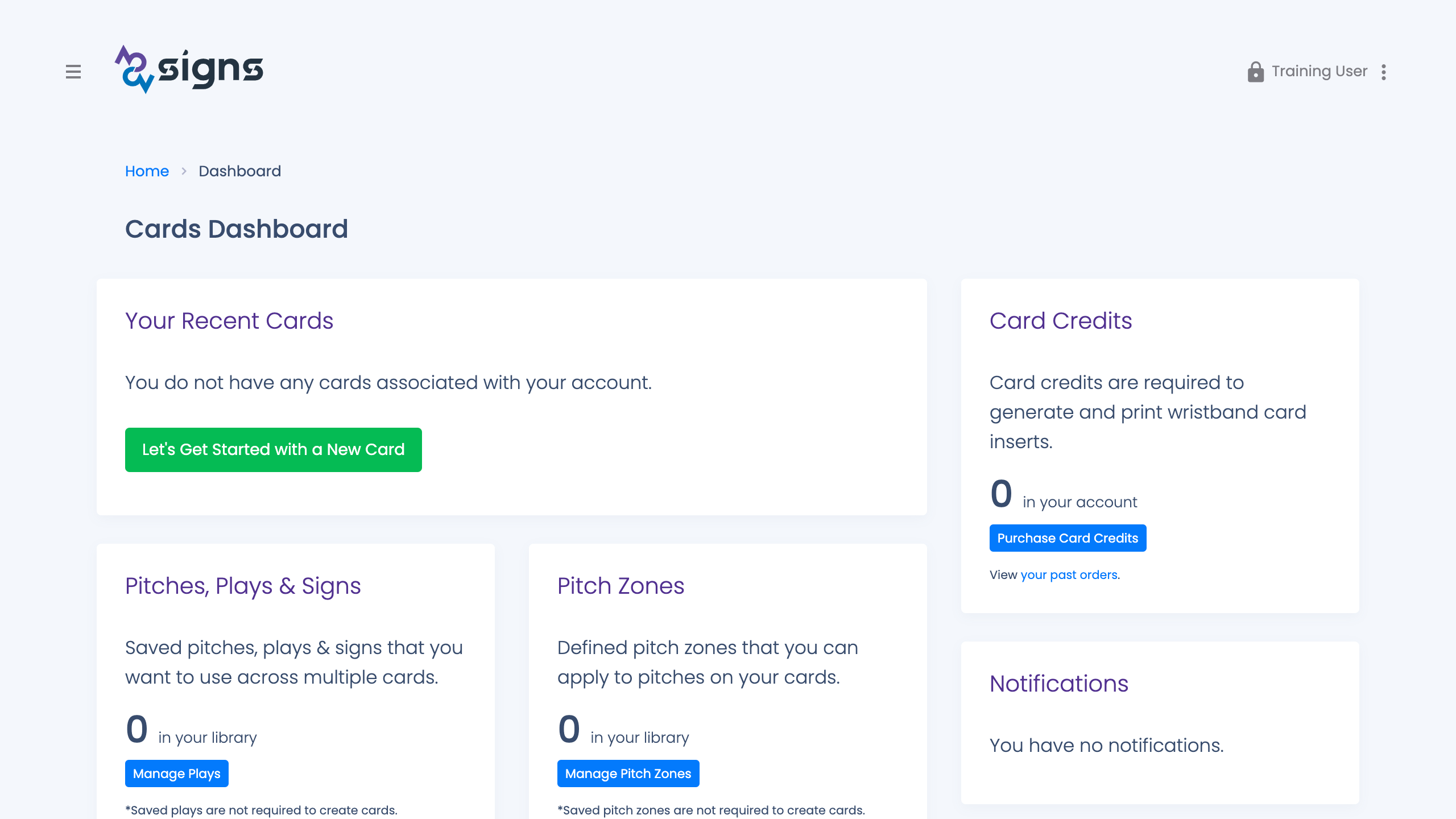Select the Pitches, Plays & Signs heading
The width and height of the screenshot is (1456, 819).
tap(243, 586)
